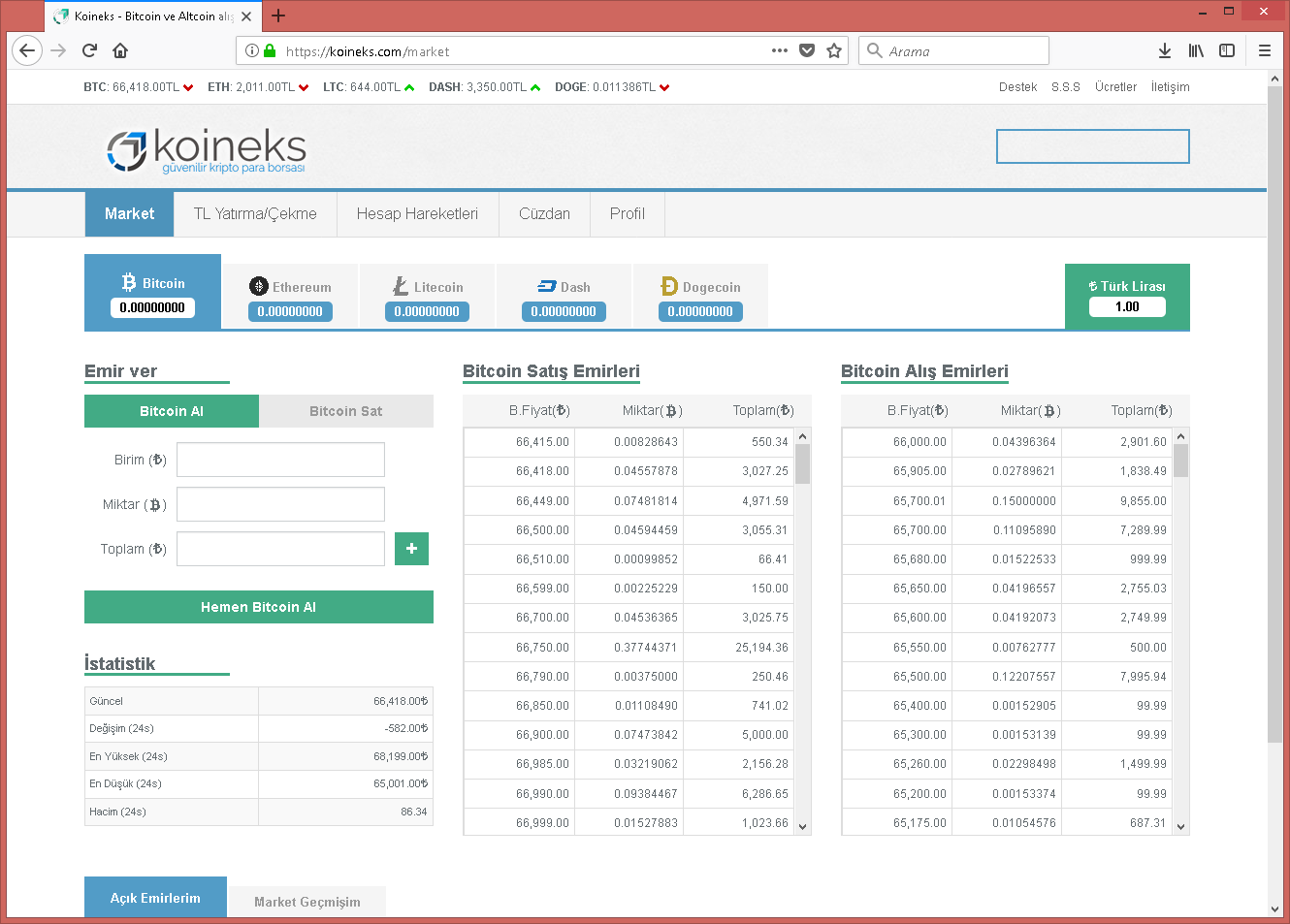Select the 65,700.01 buy order price
This screenshot has width=1290, height=924.
pyautogui.click(x=919, y=501)
